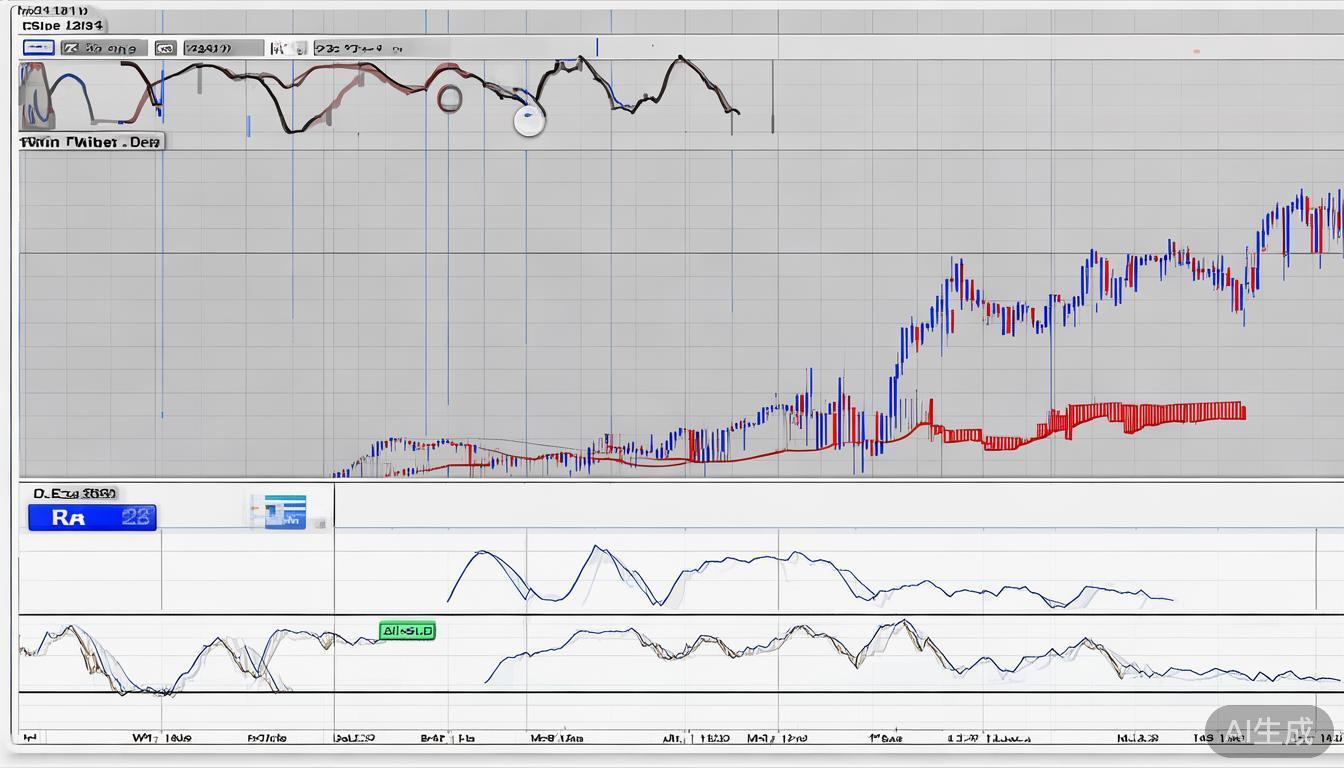Click the small icon left of second toolbar field

click(x=165, y=48)
